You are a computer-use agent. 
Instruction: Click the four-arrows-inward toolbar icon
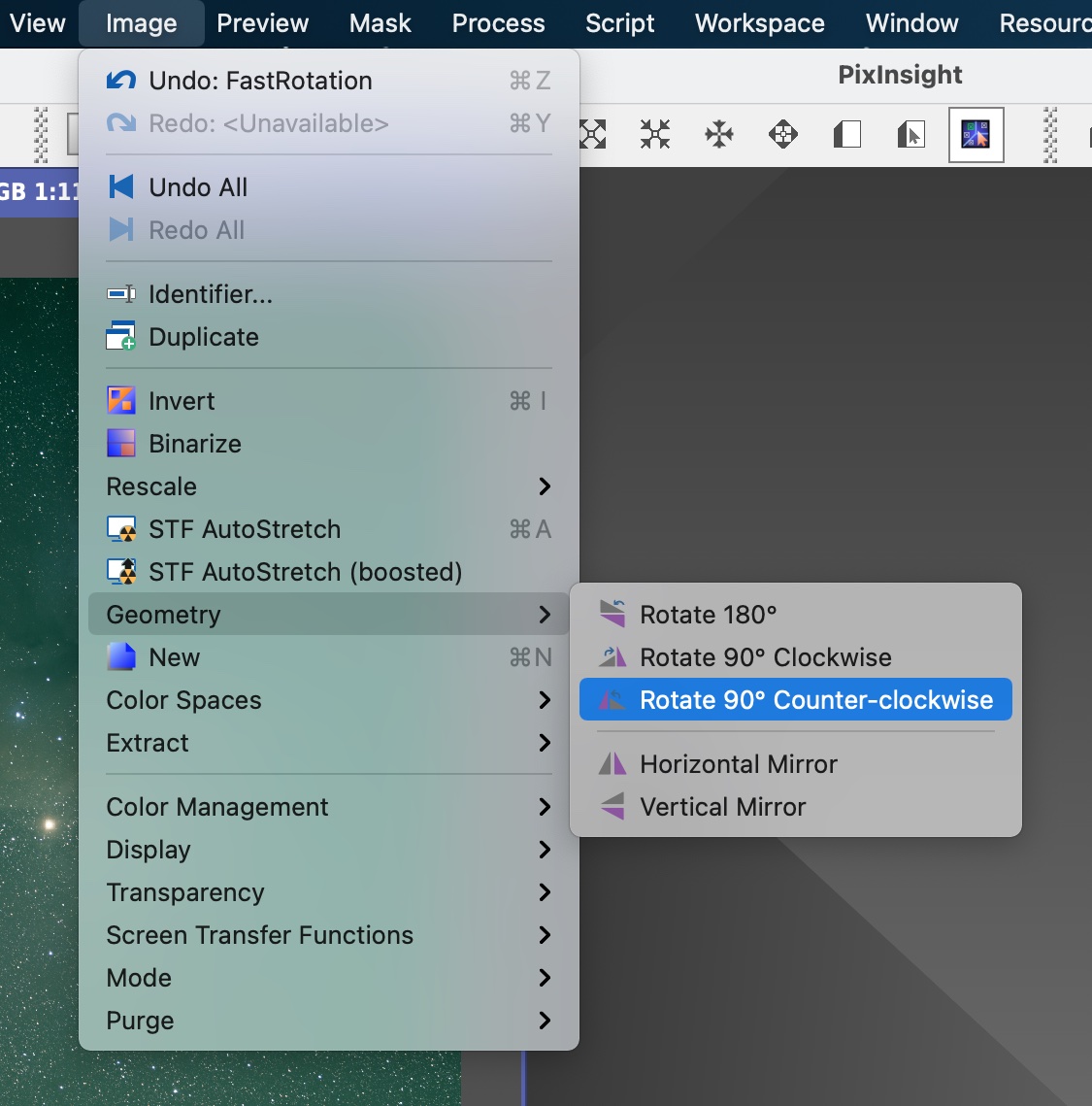(655, 134)
